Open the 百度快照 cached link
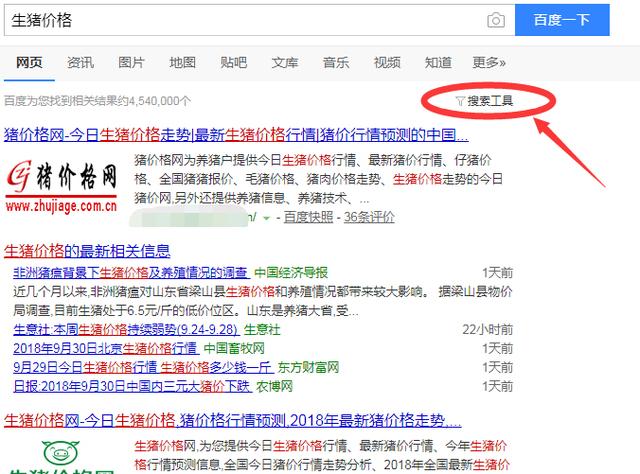 pos(308,217)
